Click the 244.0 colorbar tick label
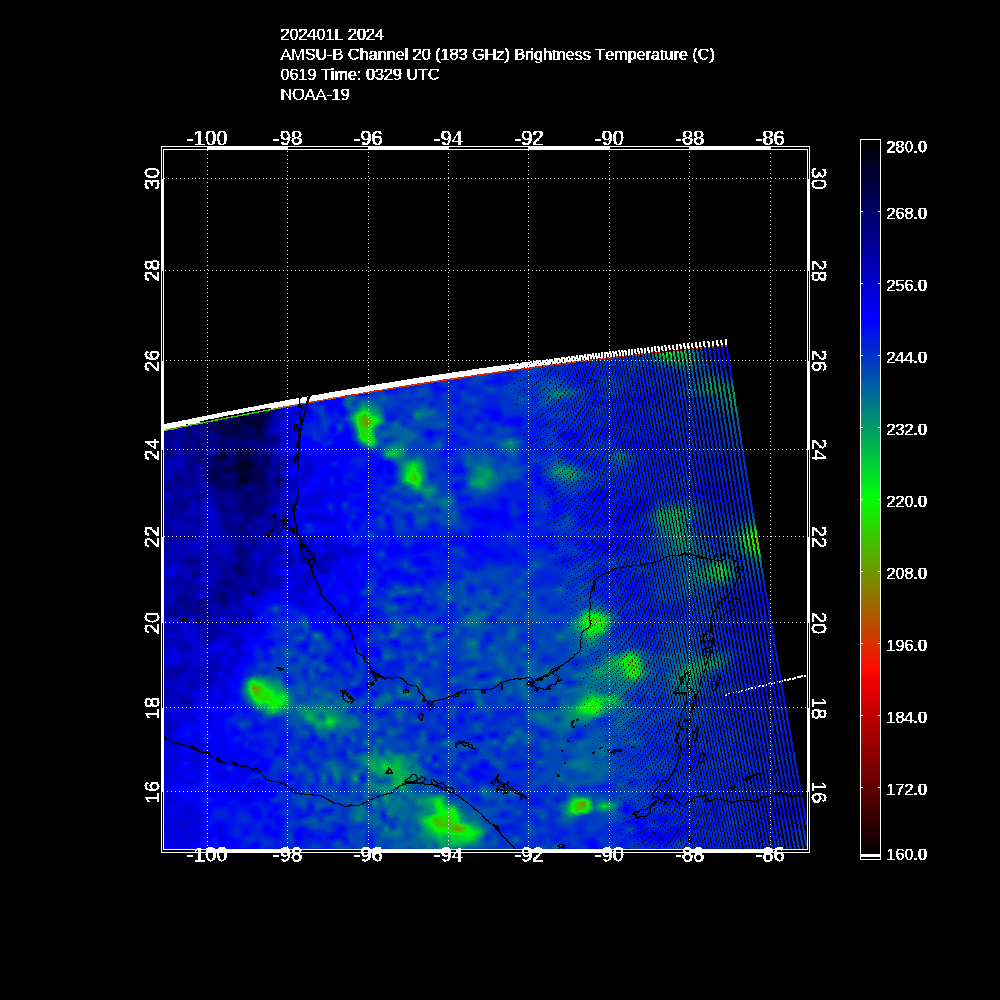 point(907,357)
